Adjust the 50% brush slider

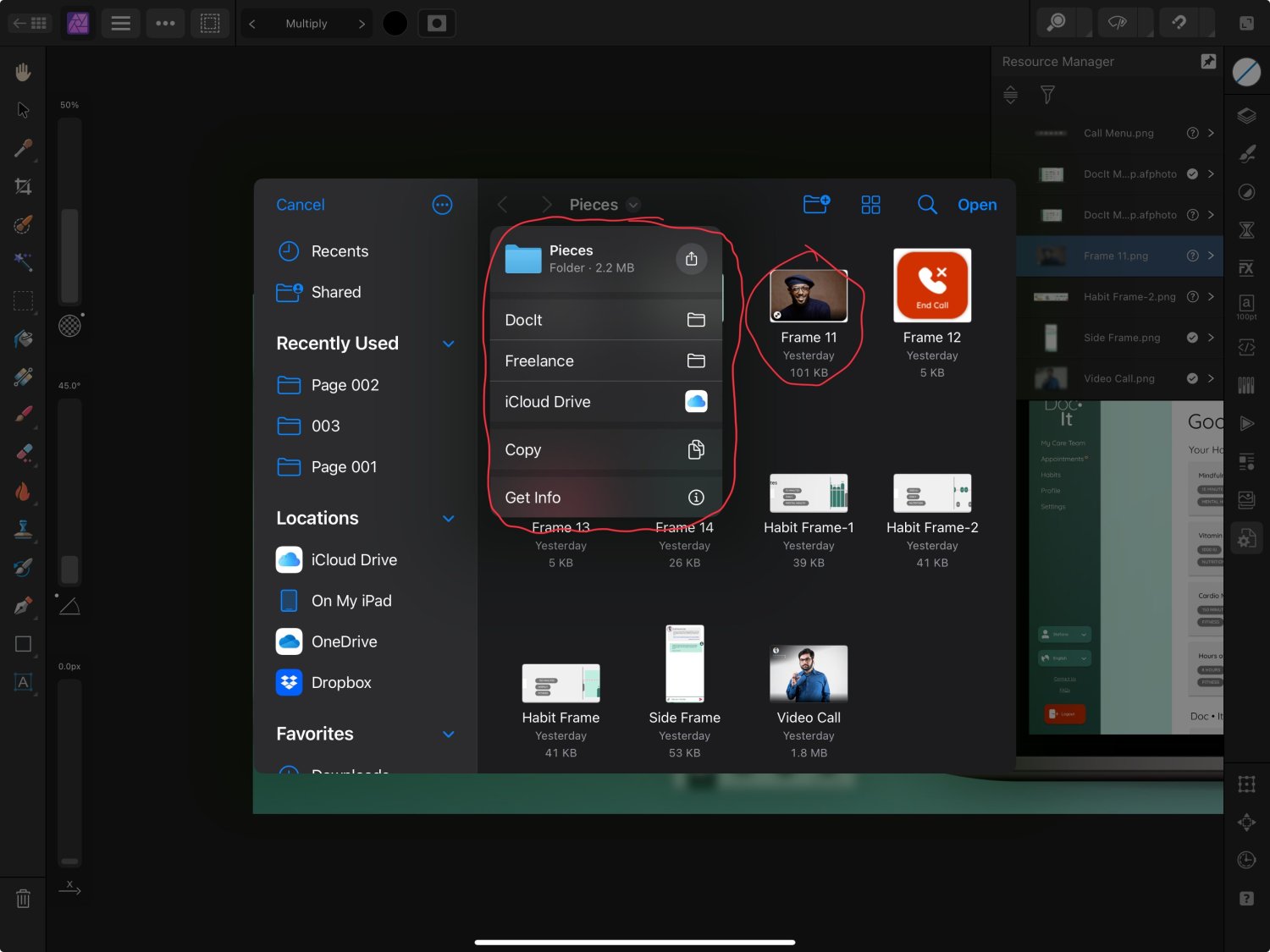(69, 212)
